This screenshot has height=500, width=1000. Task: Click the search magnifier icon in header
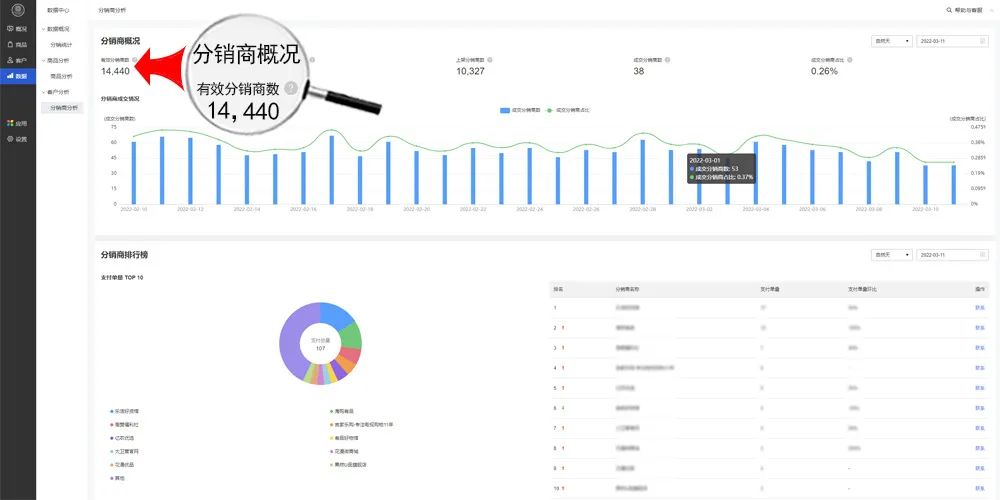click(949, 10)
